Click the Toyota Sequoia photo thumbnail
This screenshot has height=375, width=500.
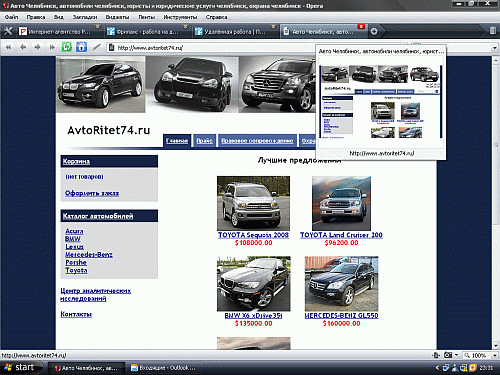253,203
